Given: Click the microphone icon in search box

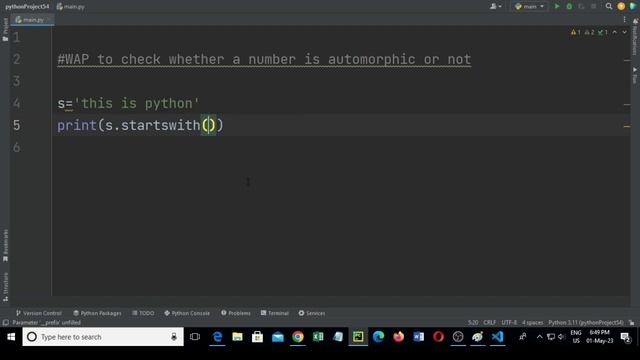Looking at the screenshot, I should (174, 337).
